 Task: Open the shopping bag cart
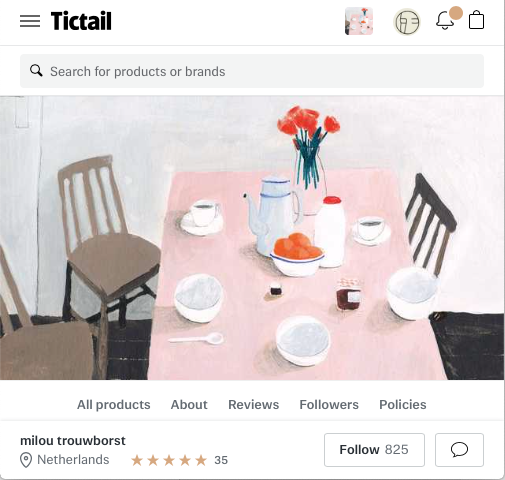tap(476, 20)
